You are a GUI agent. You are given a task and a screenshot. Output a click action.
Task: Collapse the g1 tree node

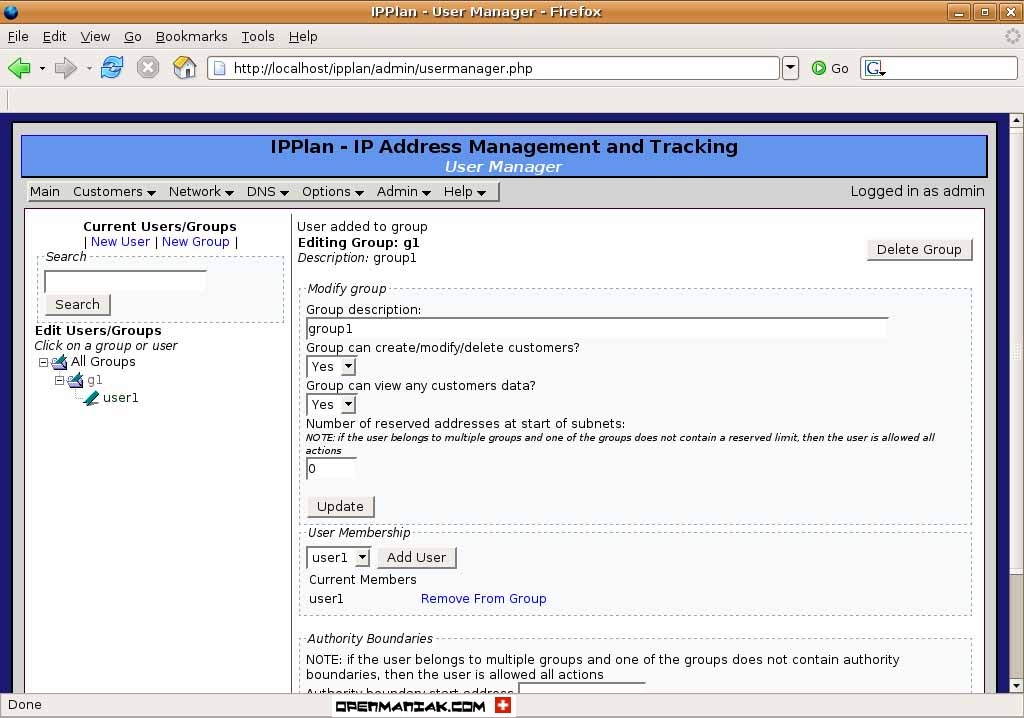59,380
